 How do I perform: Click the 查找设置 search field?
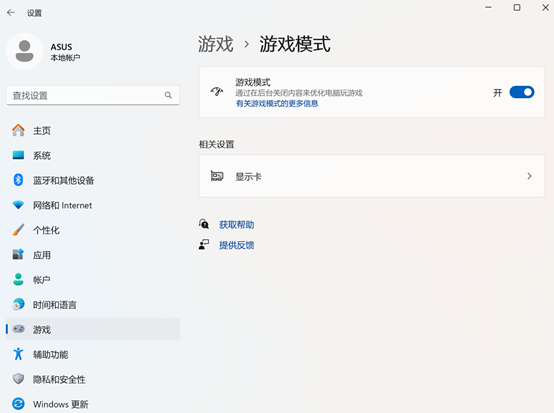93,95
